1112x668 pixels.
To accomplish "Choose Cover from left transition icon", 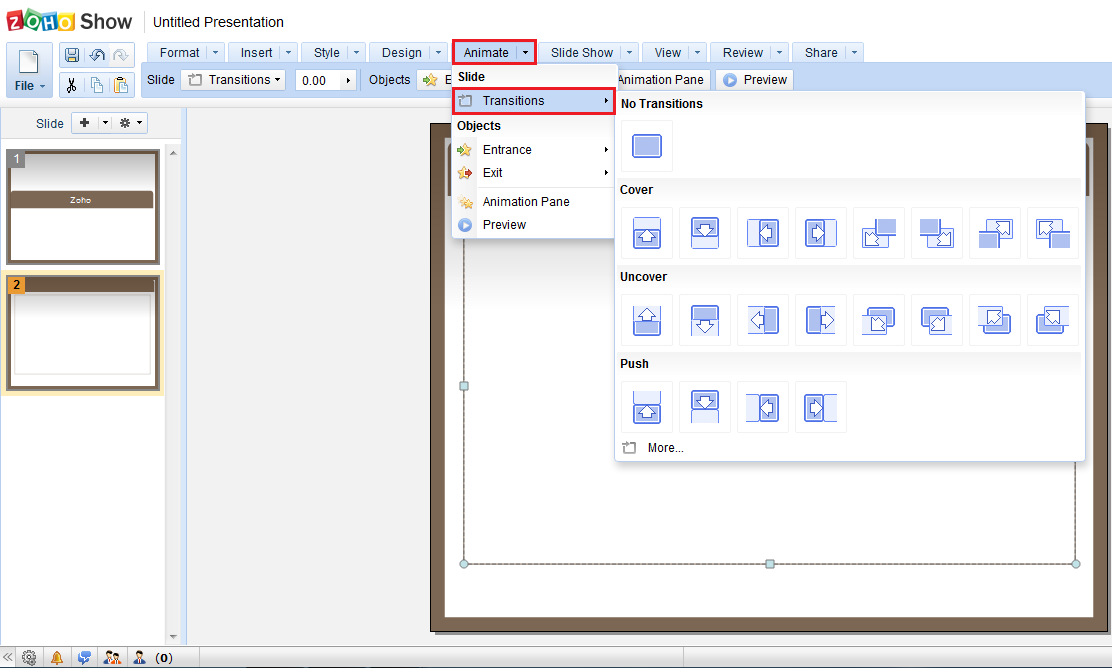I will click(x=821, y=233).
